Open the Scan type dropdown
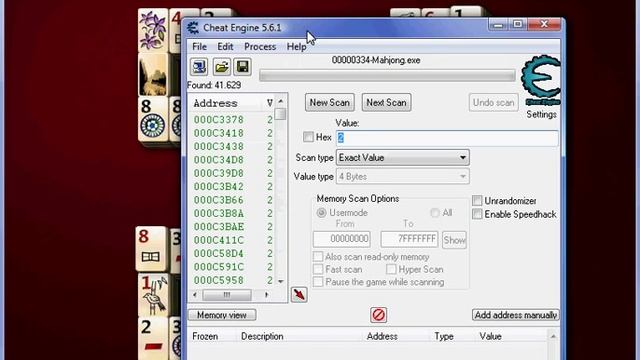 tap(402, 158)
